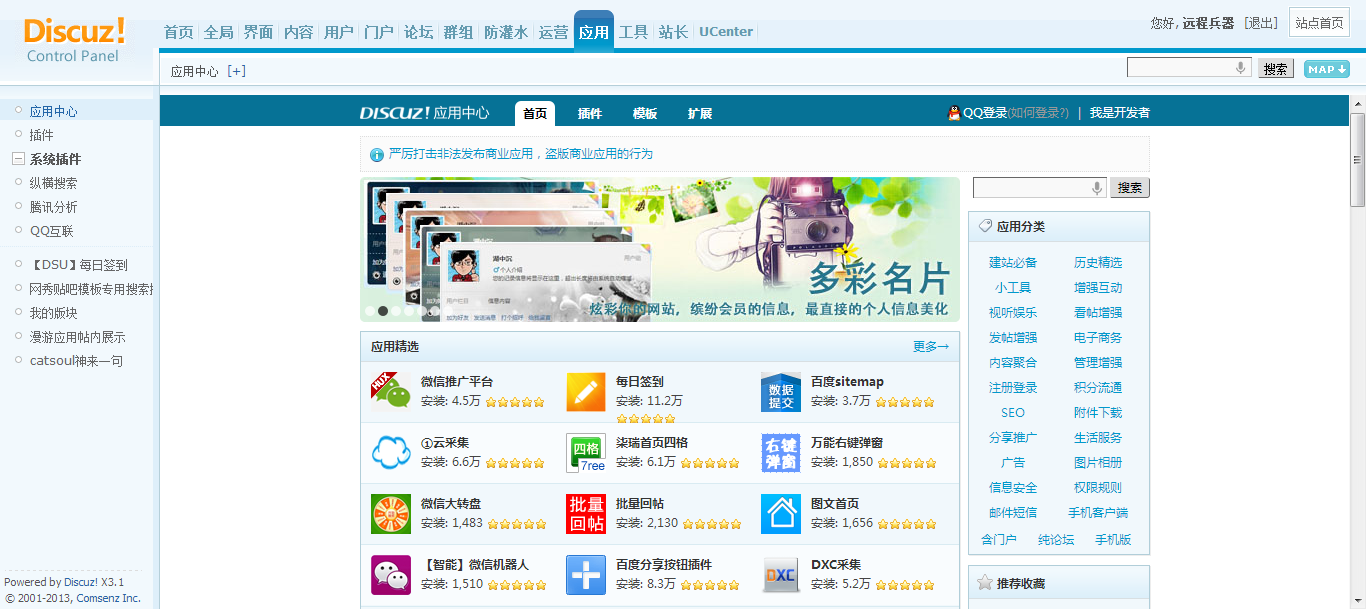Select the second banner carousel dot
The width and height of the screenshot is (1366, 609).
tap(383, 311)
